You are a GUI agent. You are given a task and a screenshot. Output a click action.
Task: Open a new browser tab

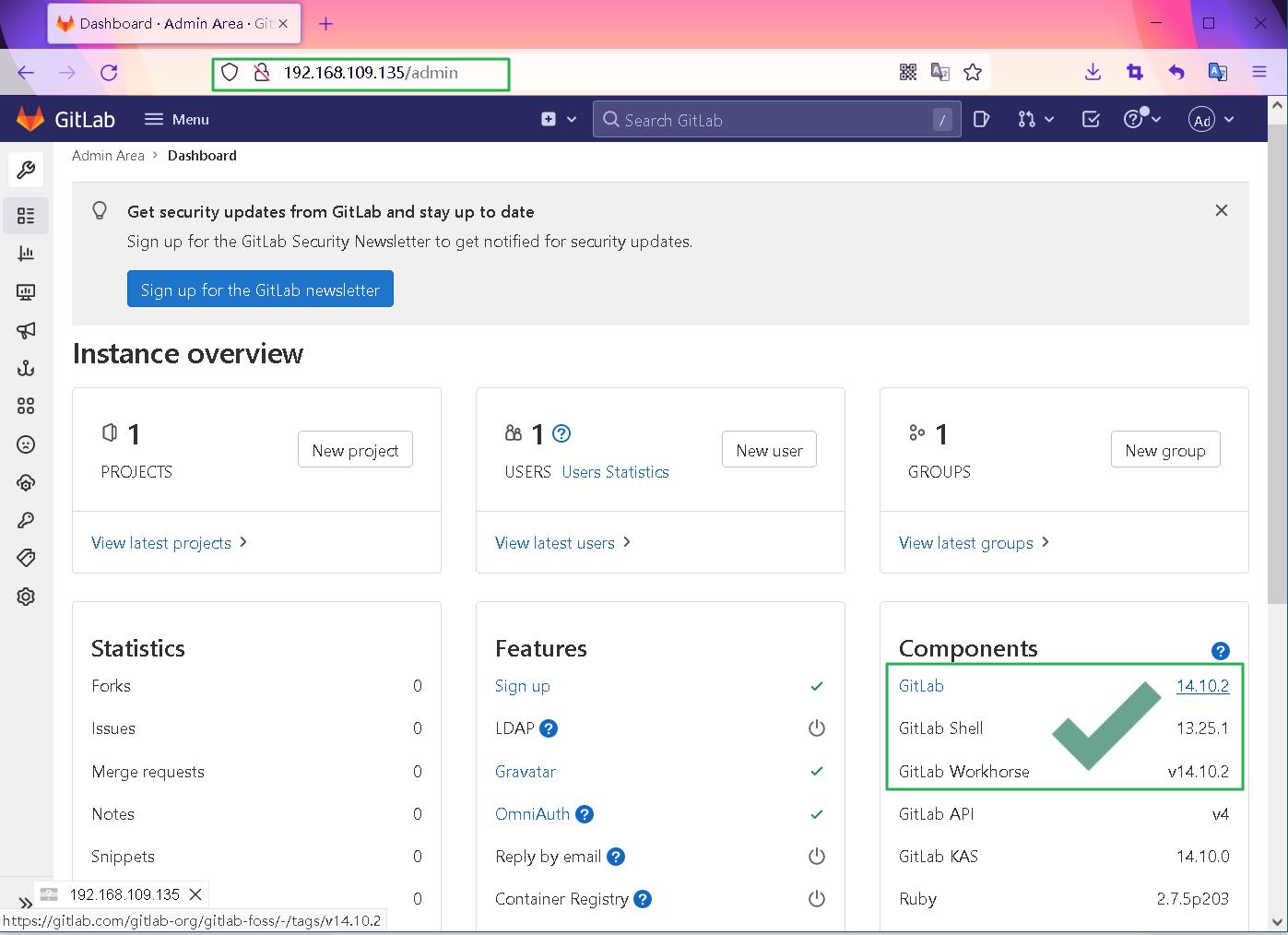(x=325, y=23)
